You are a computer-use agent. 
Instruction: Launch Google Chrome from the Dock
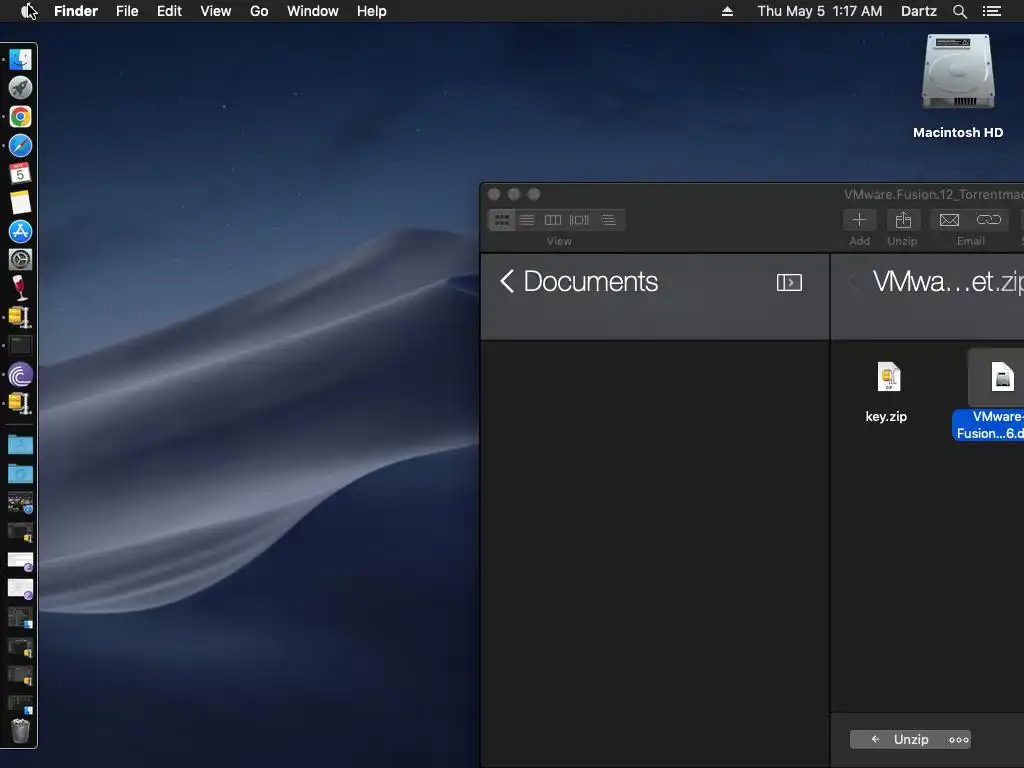pyautogui.click(x=20, y=117)
